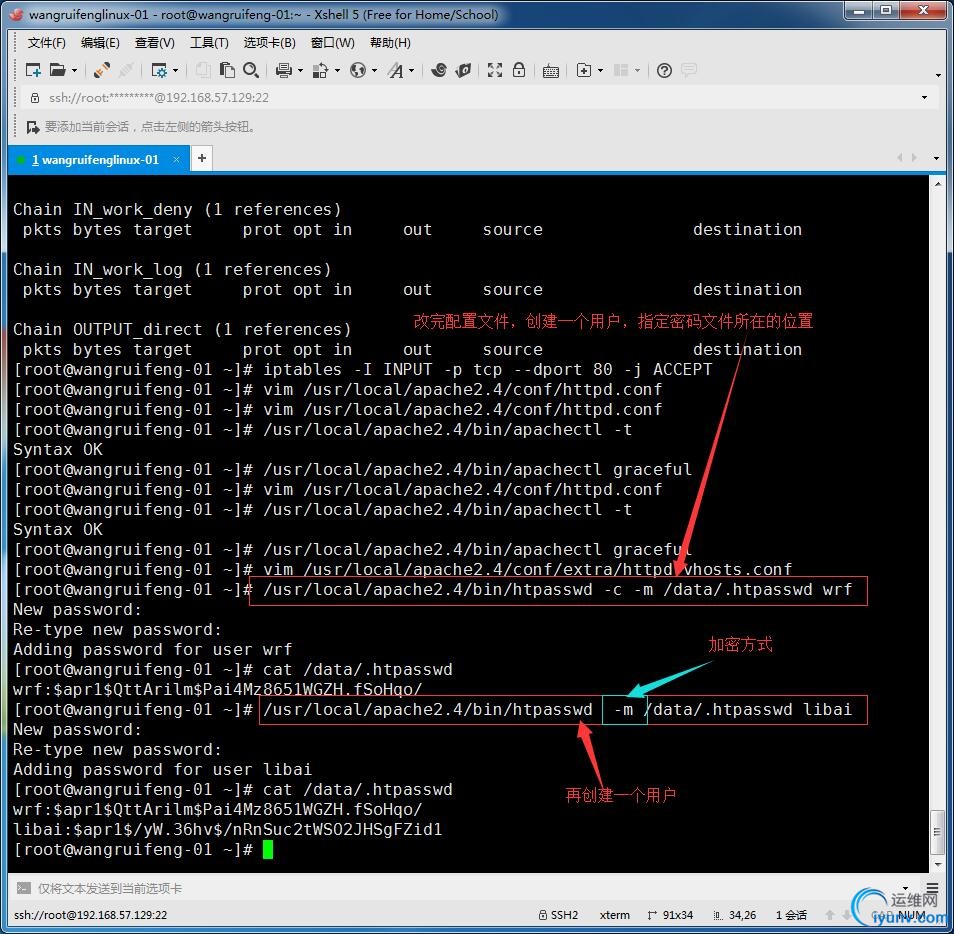This screenshot has width=954, height=934.
Task: Click xterm in the status bar
Action: click(x=615, y=915)
